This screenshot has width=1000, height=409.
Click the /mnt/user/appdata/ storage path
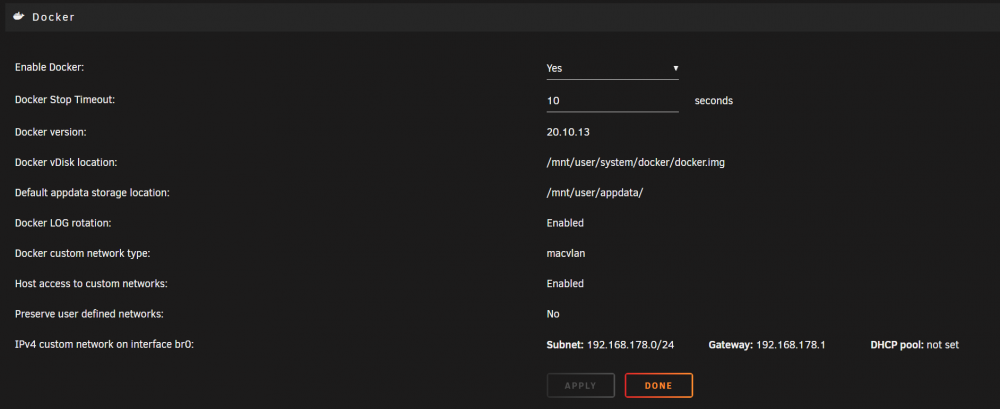tap(594, 193)
